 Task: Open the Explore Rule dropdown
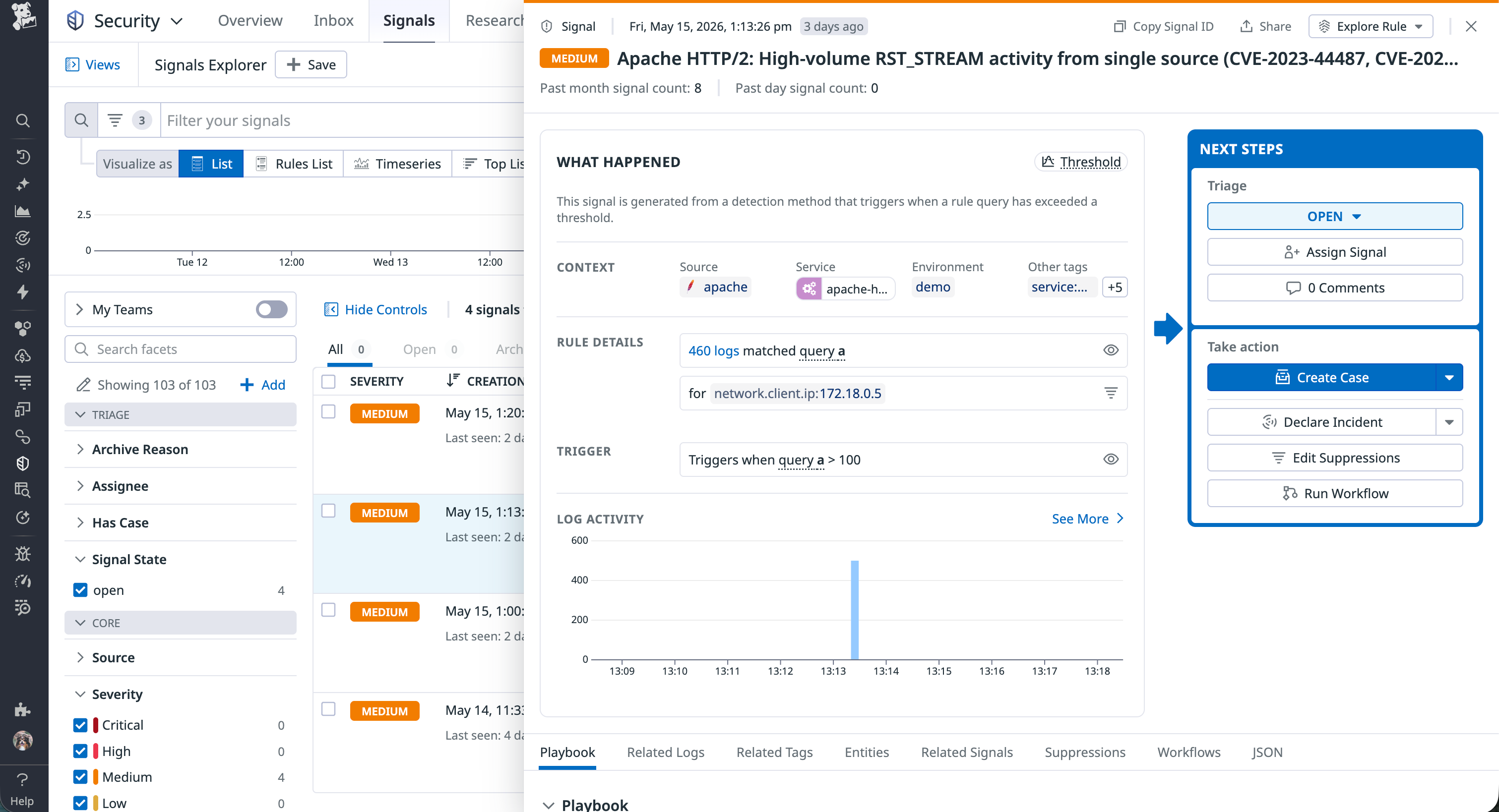tap(1371, 26)
